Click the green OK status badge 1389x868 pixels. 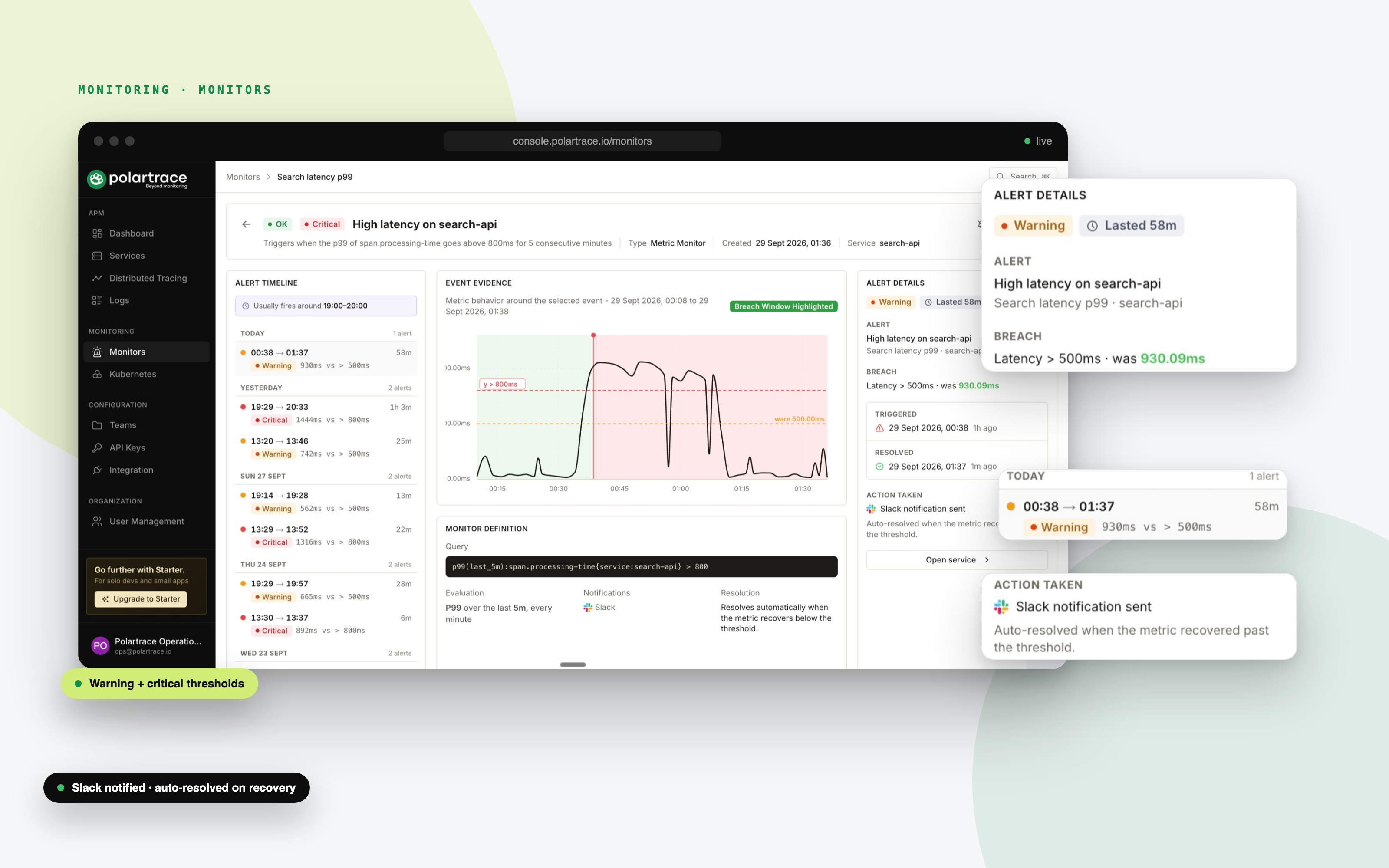pos(277,224)
